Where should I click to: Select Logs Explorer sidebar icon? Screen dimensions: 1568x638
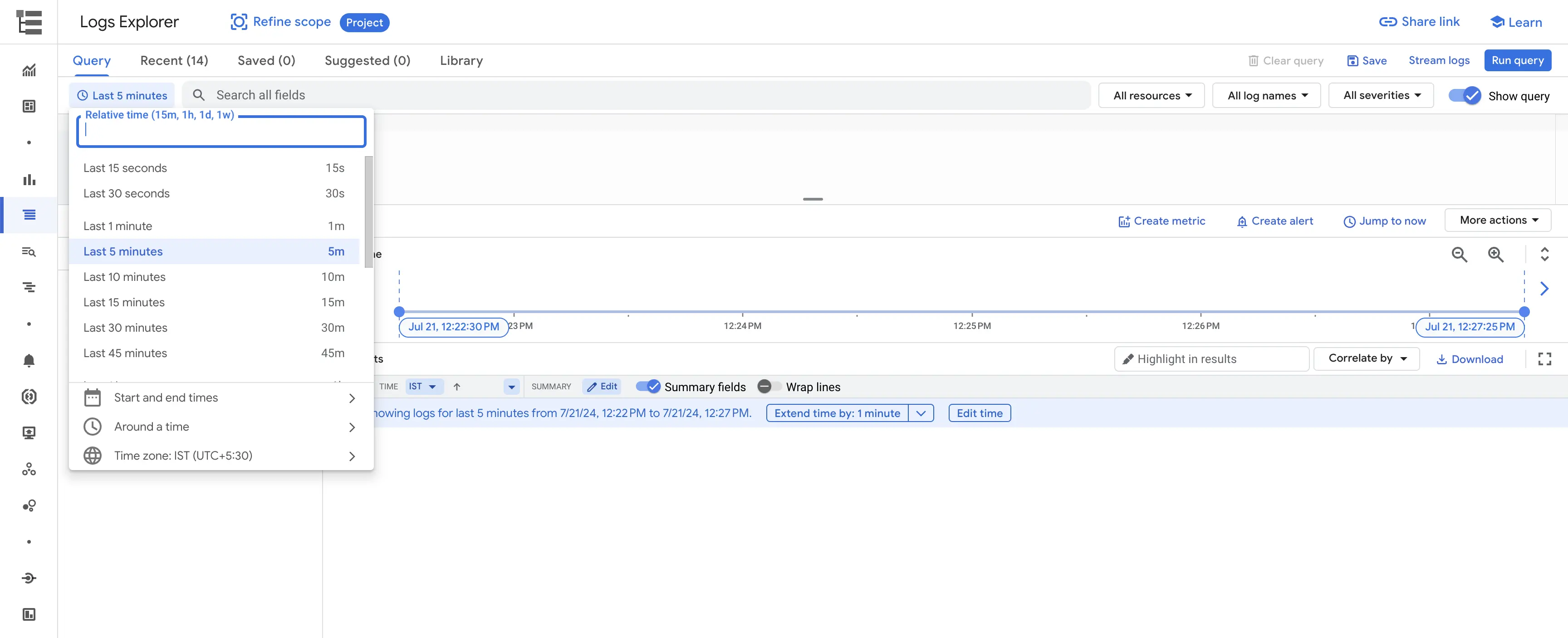[x=29, y=215]
